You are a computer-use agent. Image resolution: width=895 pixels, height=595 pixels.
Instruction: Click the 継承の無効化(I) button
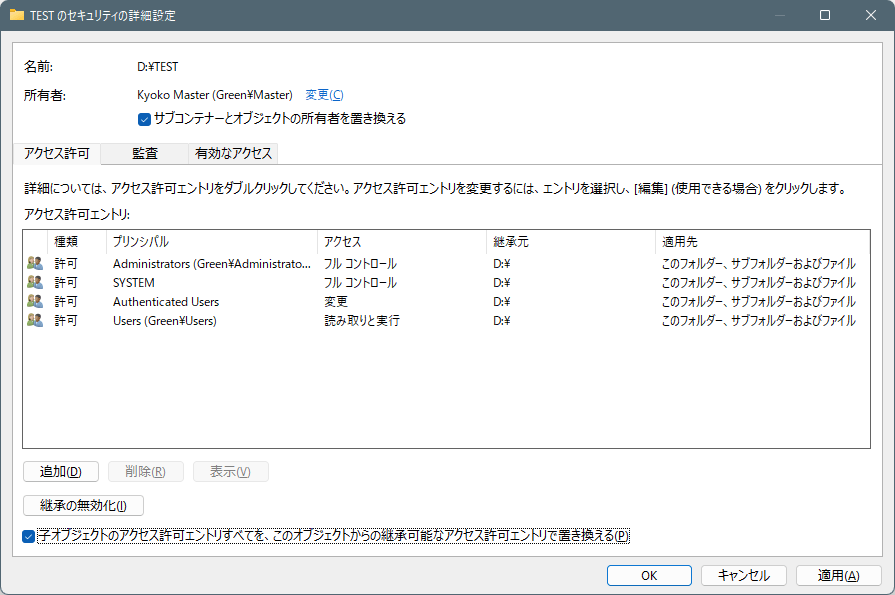[x=83, y=505]
